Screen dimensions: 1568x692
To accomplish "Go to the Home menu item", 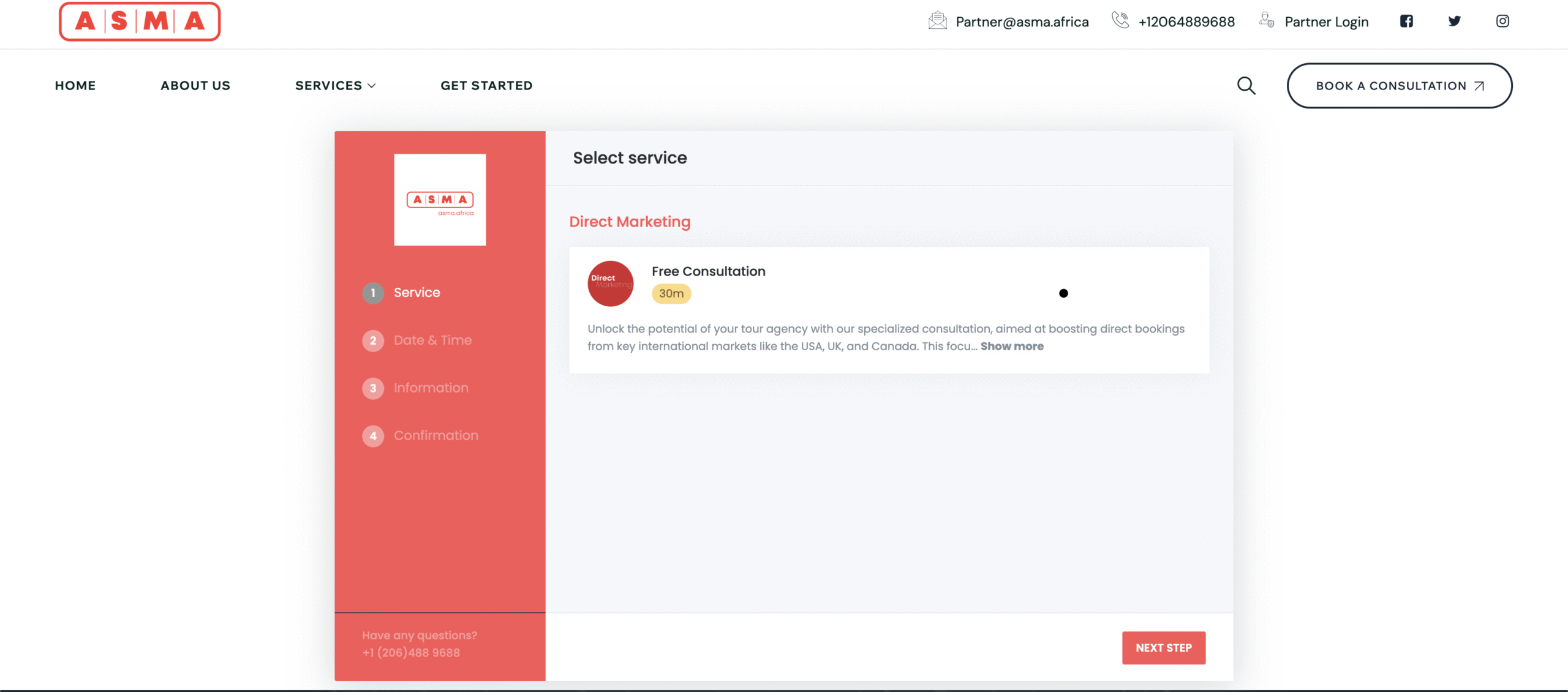I will click(x=75, y=86).
